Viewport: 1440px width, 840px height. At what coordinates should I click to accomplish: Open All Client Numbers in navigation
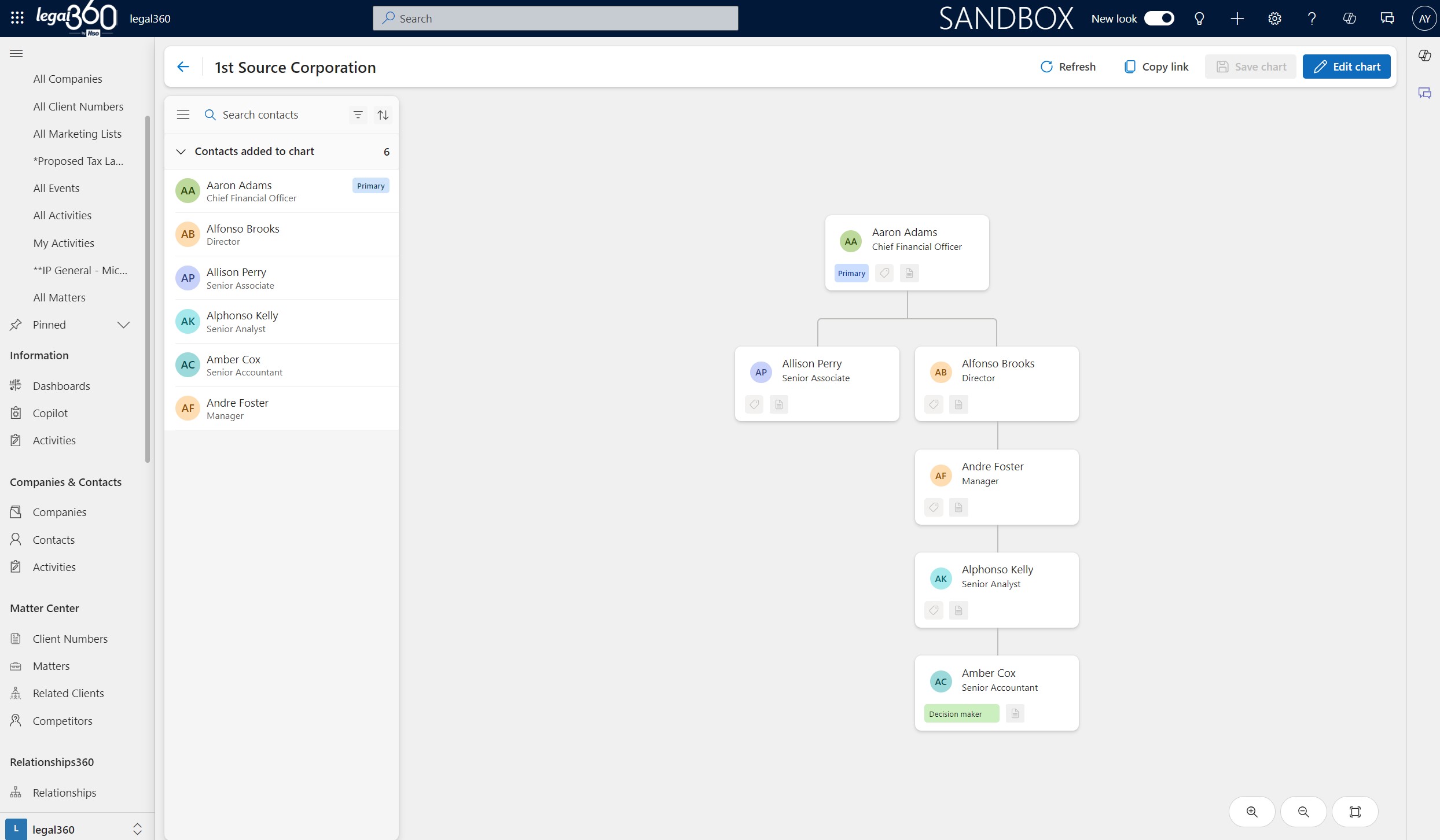(x=78, y=106)
